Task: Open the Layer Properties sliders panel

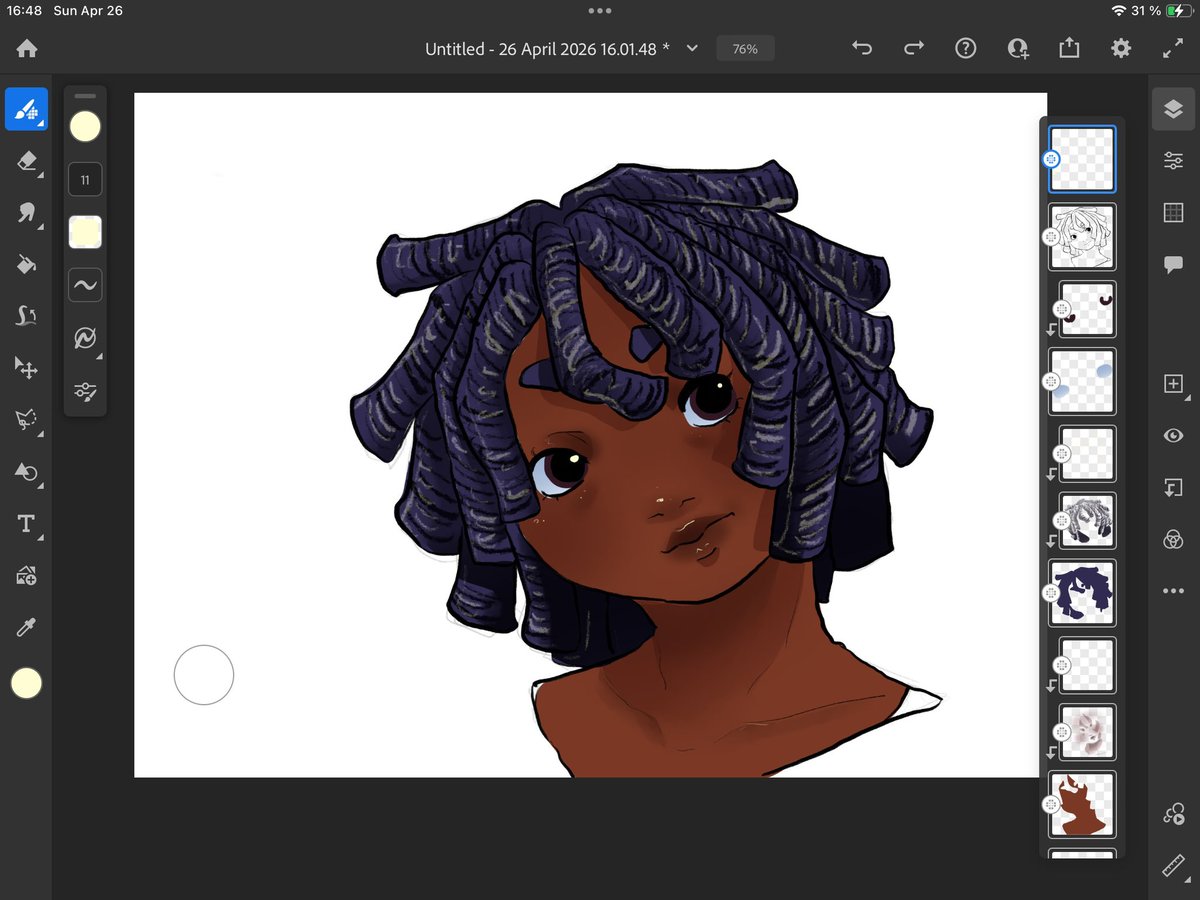Action: pos(1173,160)
